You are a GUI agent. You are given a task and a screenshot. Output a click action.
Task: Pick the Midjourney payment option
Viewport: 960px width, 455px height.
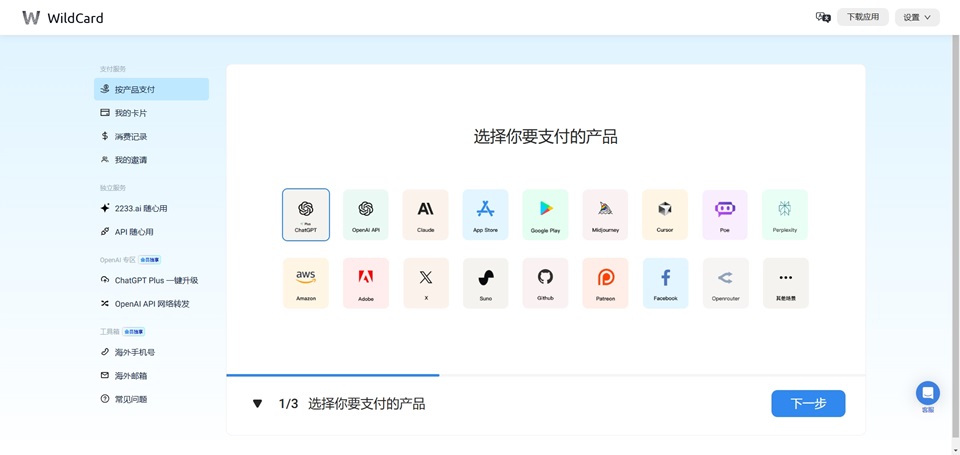[x=605, y=214]
